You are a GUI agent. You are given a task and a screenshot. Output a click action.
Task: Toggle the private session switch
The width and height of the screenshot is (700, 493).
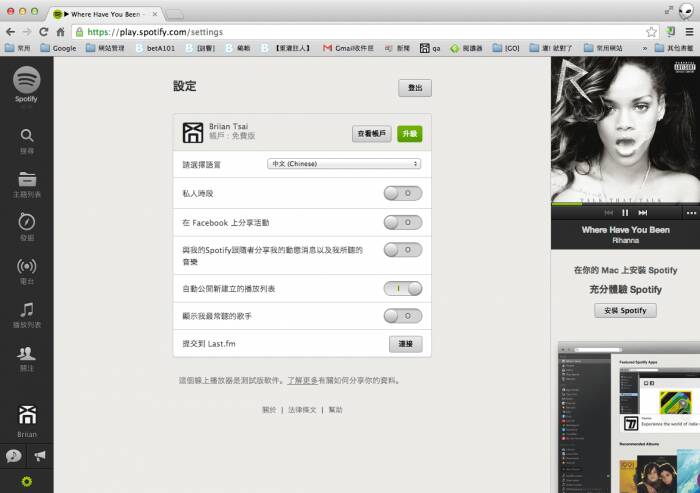point(403,193)
